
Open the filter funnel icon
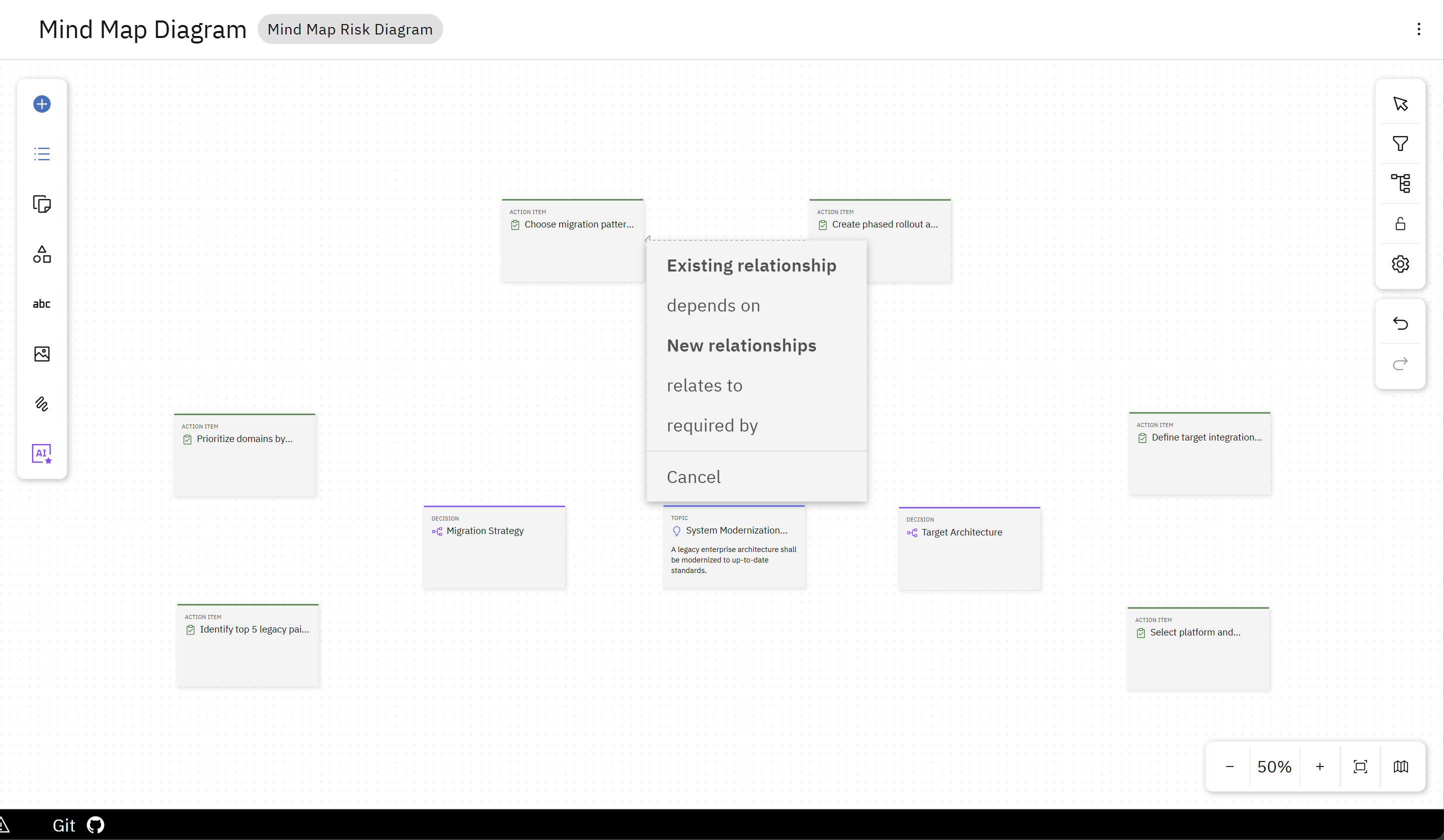pos(1400,143)
